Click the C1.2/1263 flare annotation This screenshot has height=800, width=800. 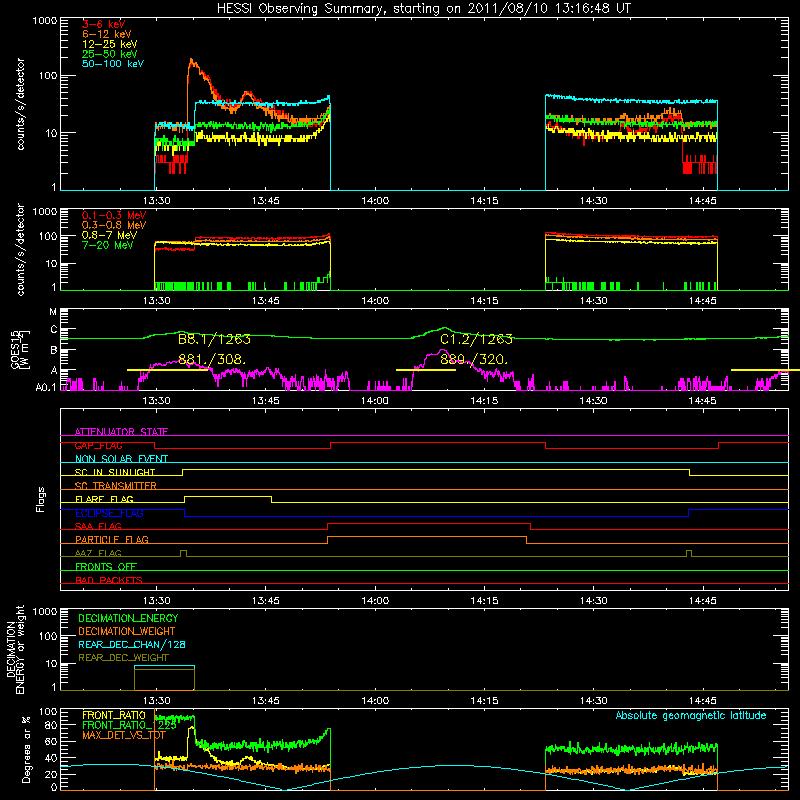(x=477, y=339)
